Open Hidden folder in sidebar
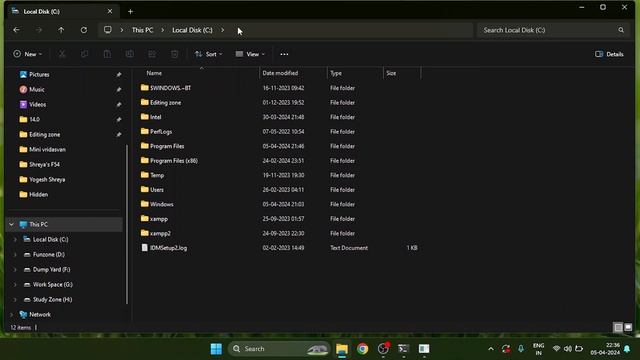The height and width of the screenshot is (360, 640). point(38,195)
